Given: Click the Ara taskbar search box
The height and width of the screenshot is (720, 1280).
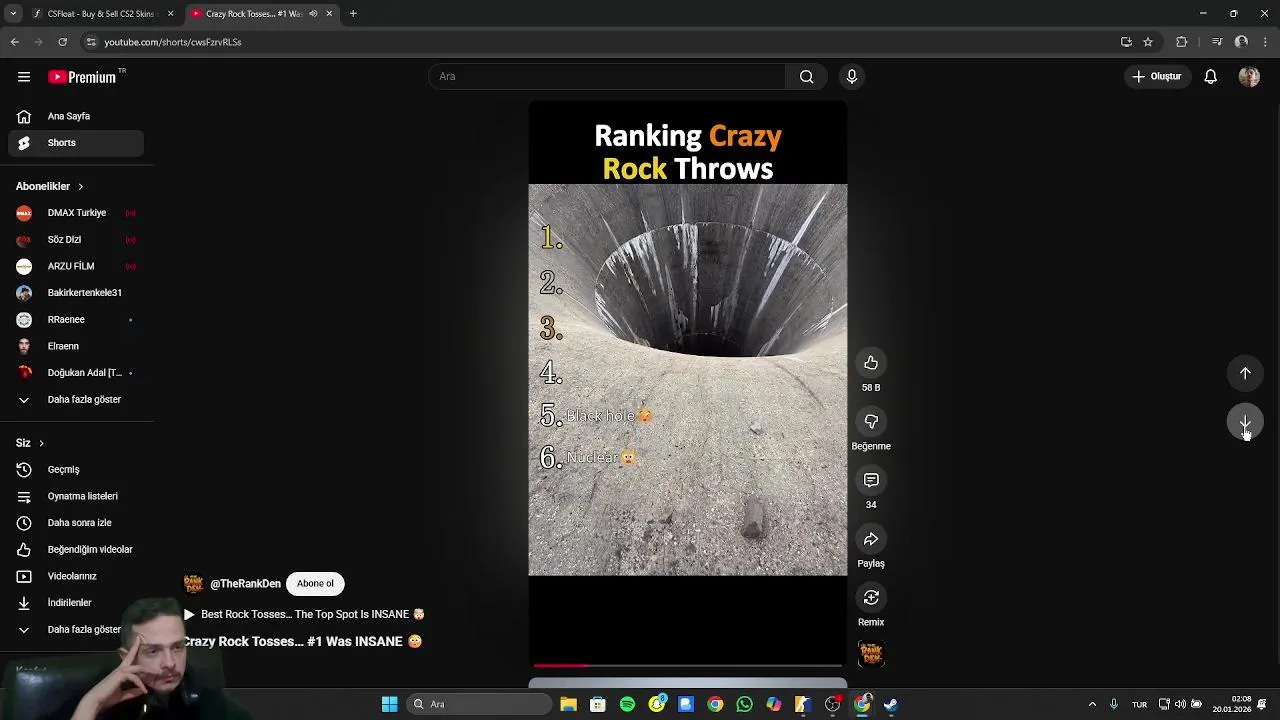Looking at the screenshot, I should click(480, 704).
